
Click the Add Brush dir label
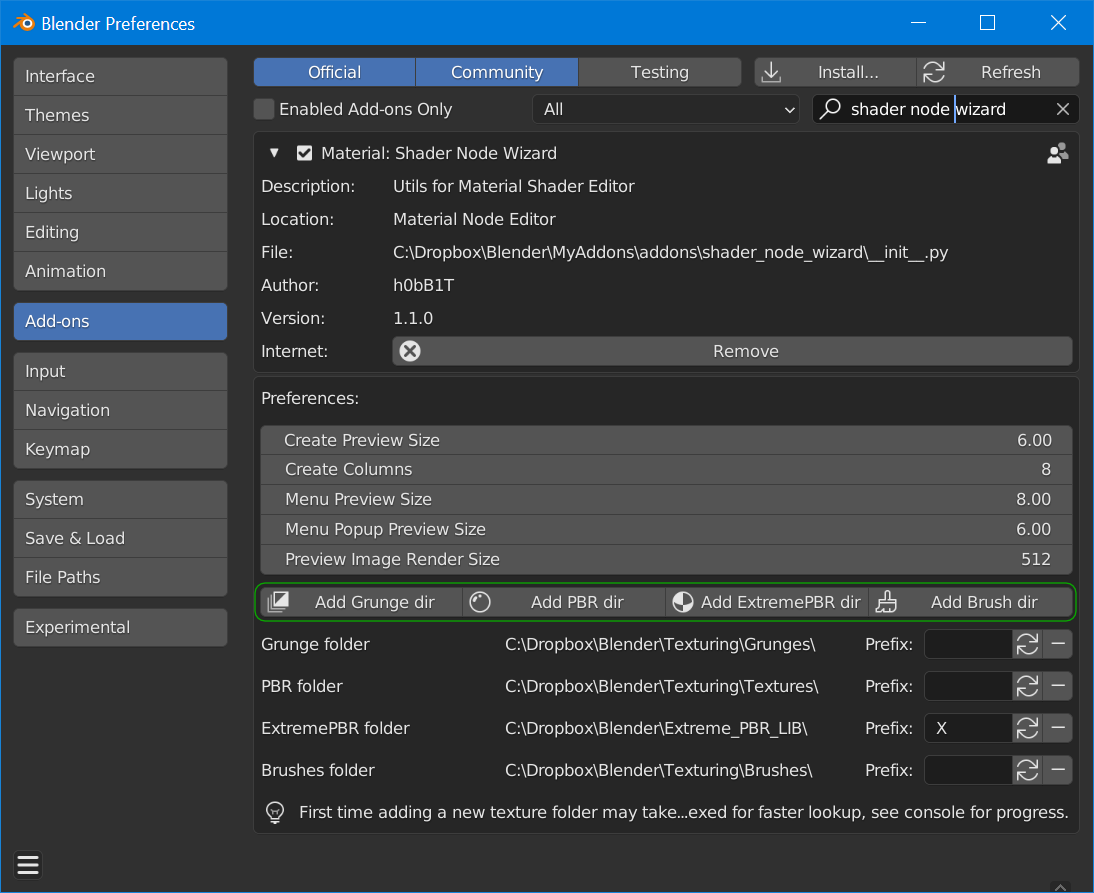coord(984,602)
